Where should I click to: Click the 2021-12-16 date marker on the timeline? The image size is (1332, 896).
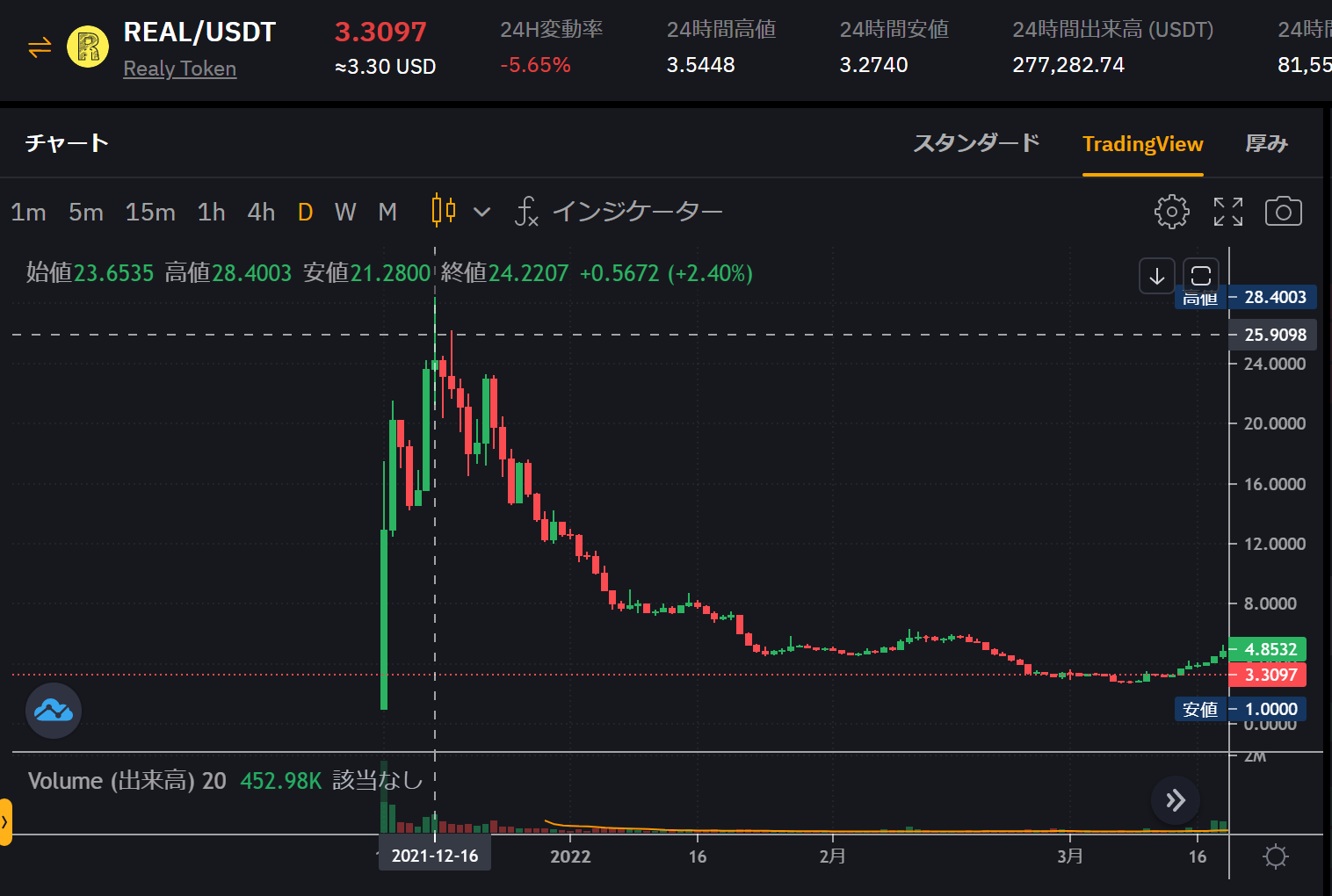click(434, 853)
